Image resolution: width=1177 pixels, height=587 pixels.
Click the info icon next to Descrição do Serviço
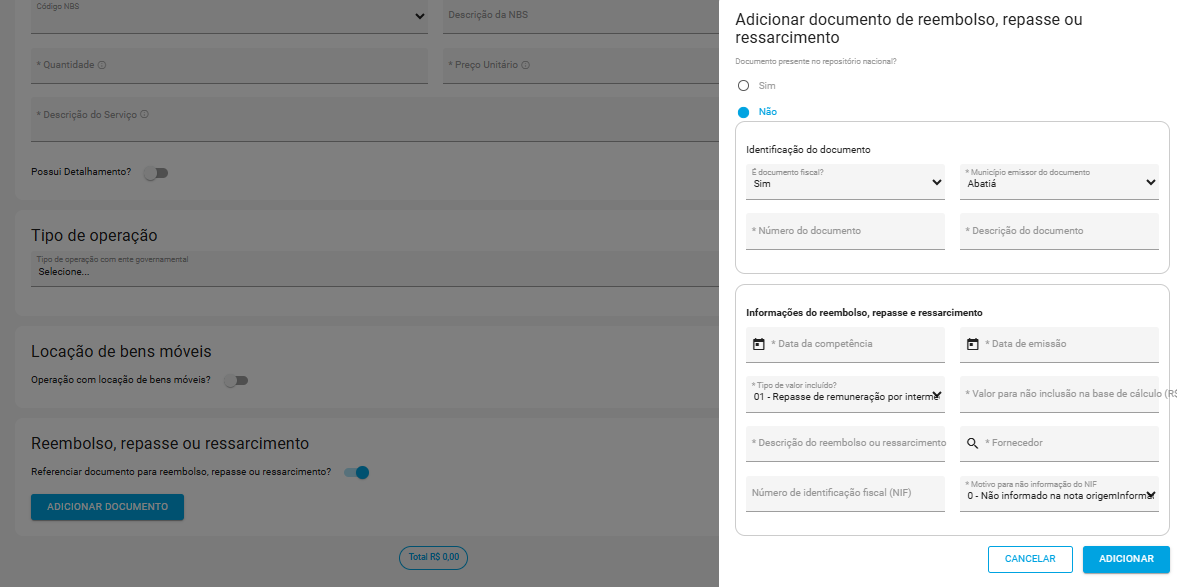click(x=144, y=115)
